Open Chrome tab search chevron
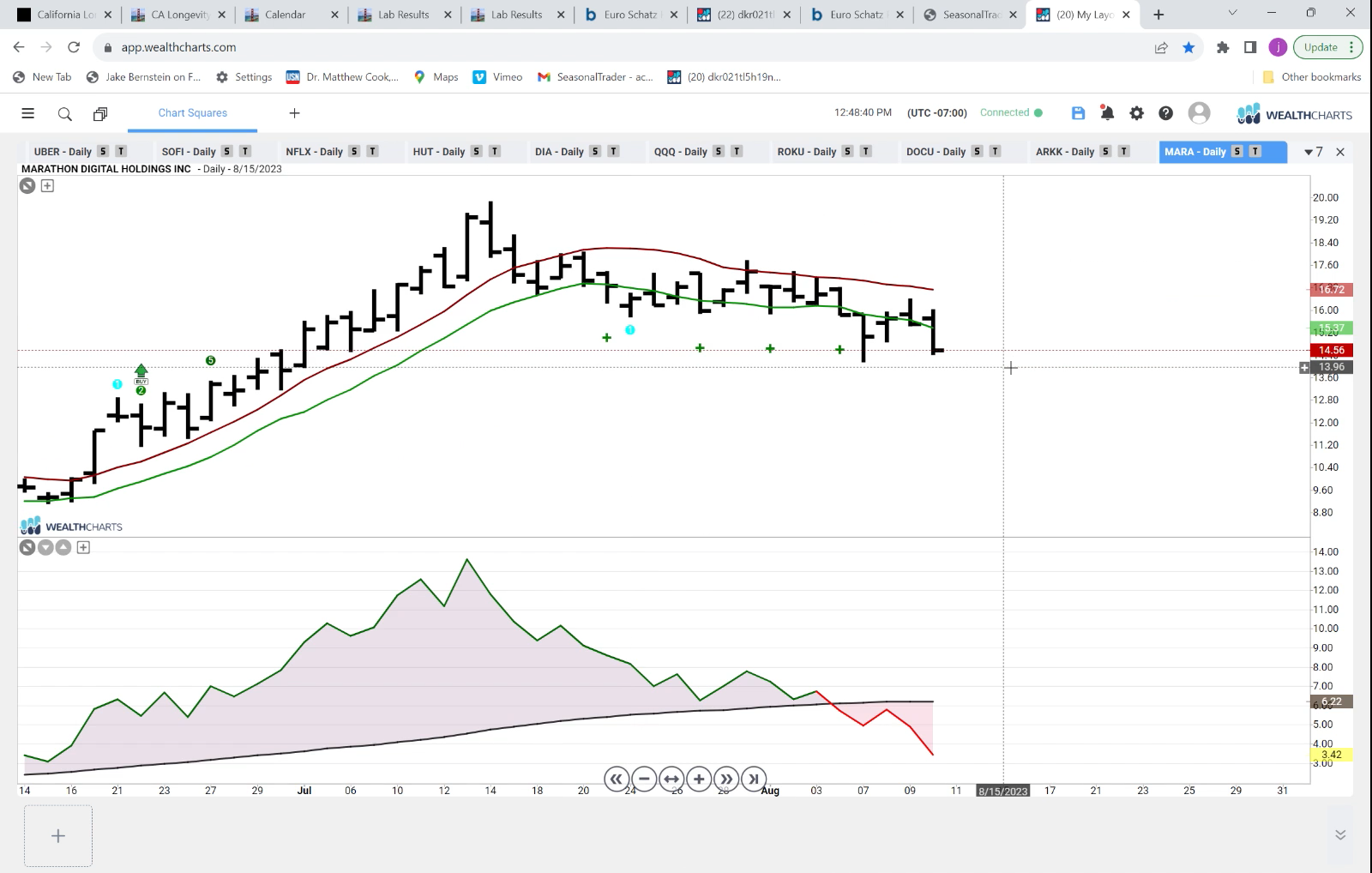The image size is (1372, 873). coord(1232,13)
